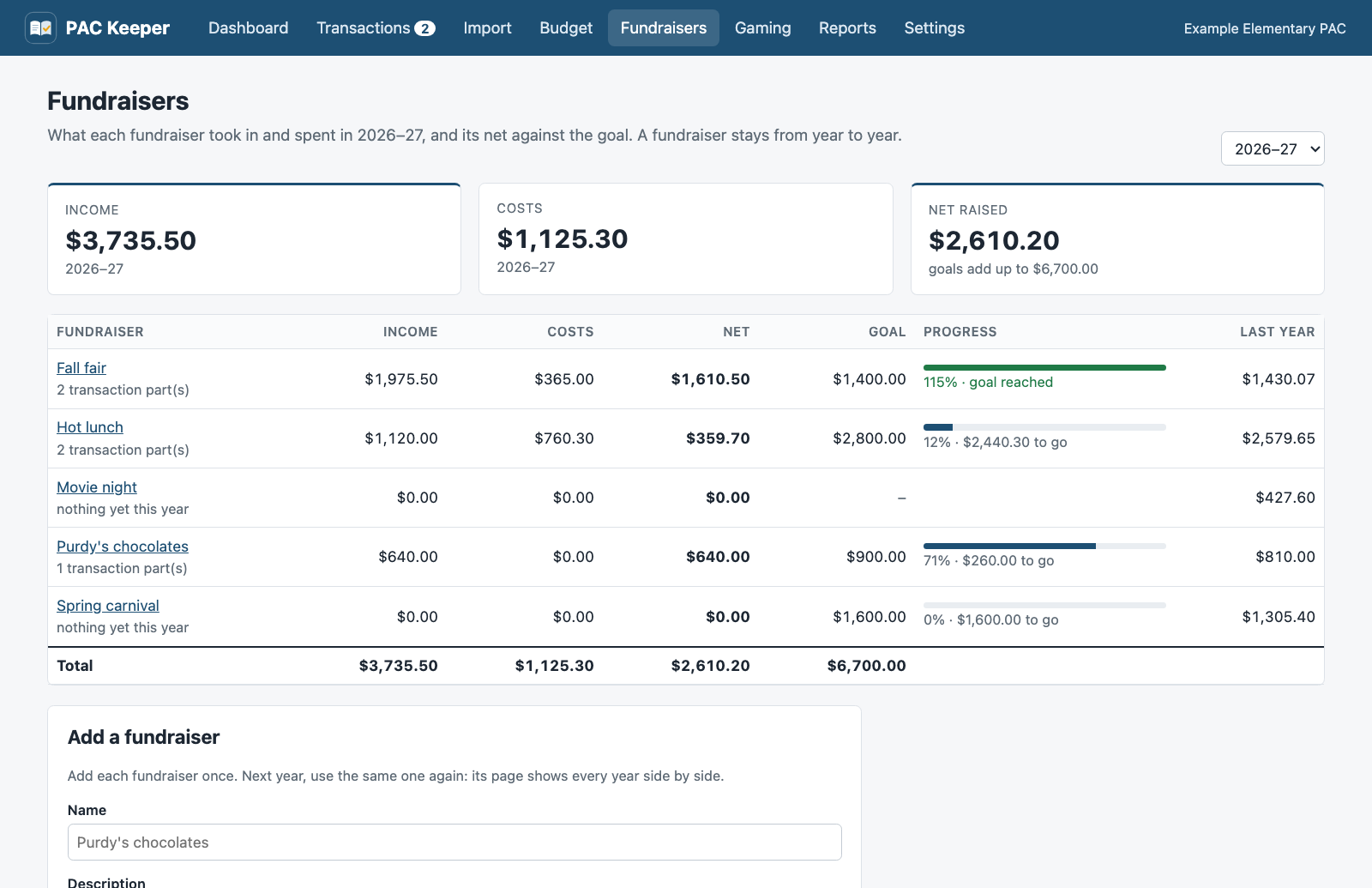Switch to the Import page
The height and width of the screenshot is (888, 1372).
487,28
